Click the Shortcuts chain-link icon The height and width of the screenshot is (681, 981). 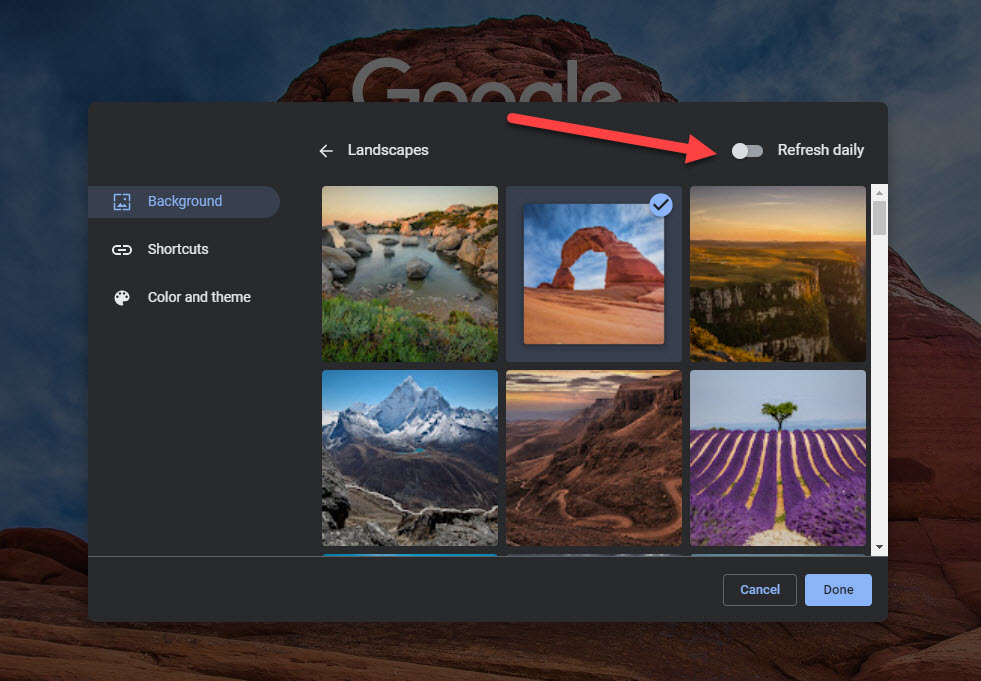click(121, 249)
